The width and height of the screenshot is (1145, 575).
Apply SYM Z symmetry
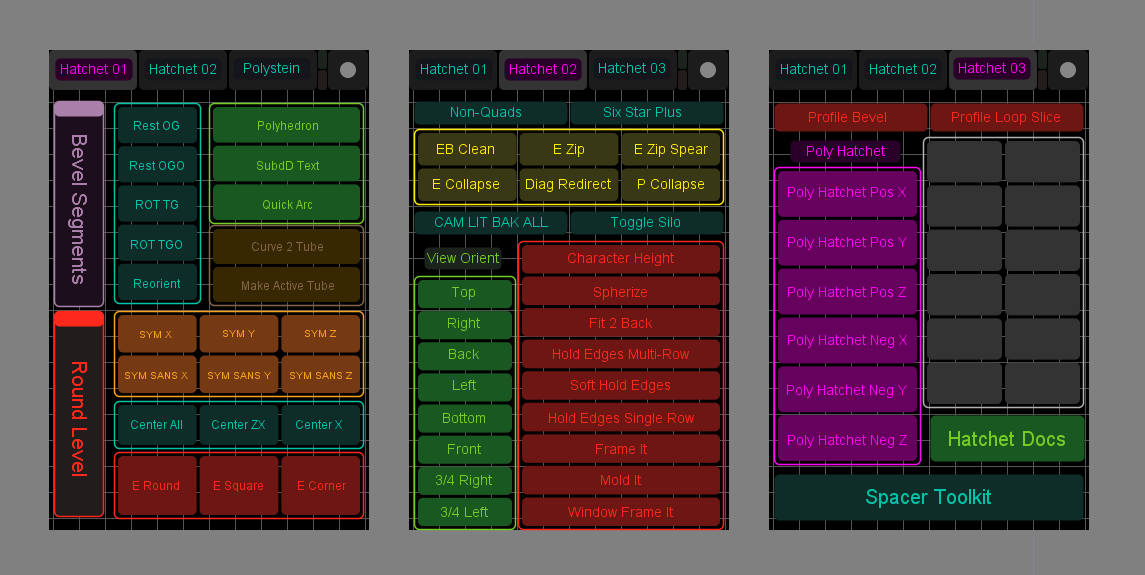321,334
